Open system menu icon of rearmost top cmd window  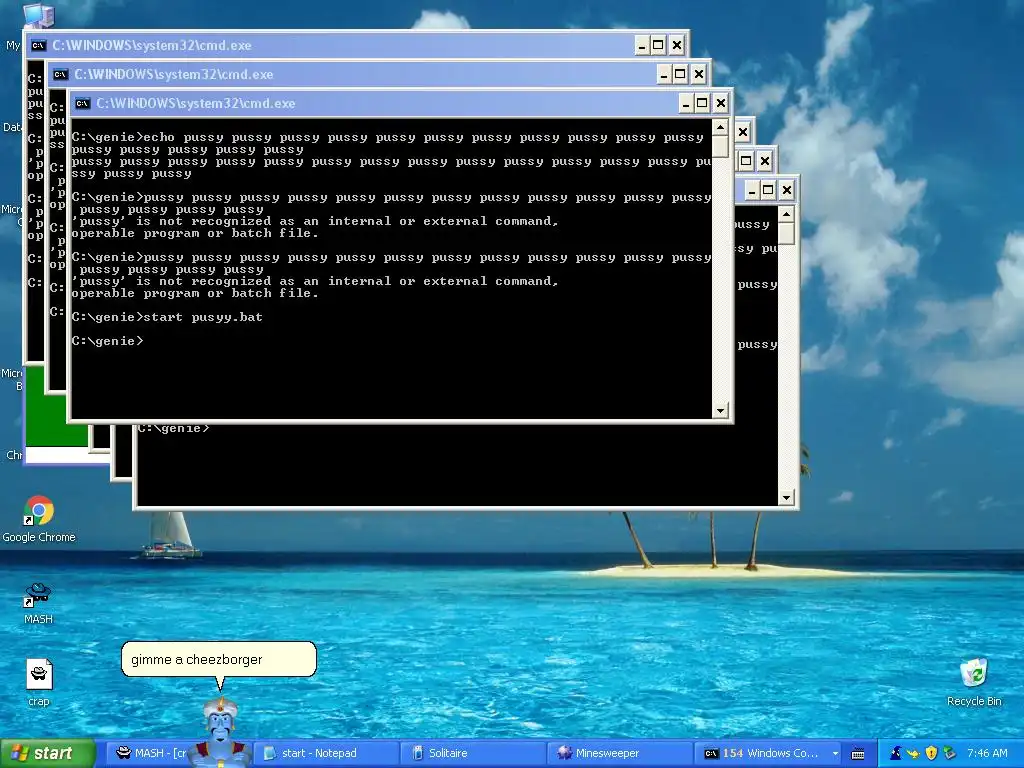coord(39,46)
